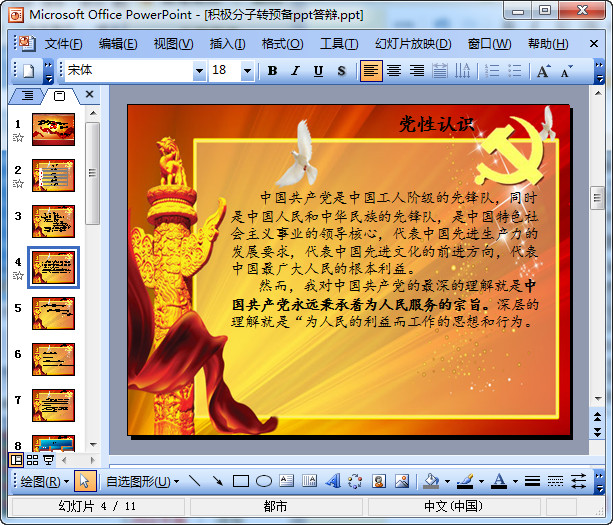This screenshot has width=613, height=525.
Task: Select the Oval drawing tool
Action: (x=263, y=481)
